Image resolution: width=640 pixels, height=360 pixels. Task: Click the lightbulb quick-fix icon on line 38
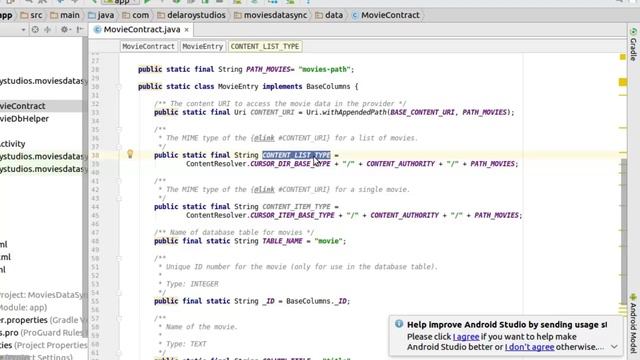click(130, 154)
